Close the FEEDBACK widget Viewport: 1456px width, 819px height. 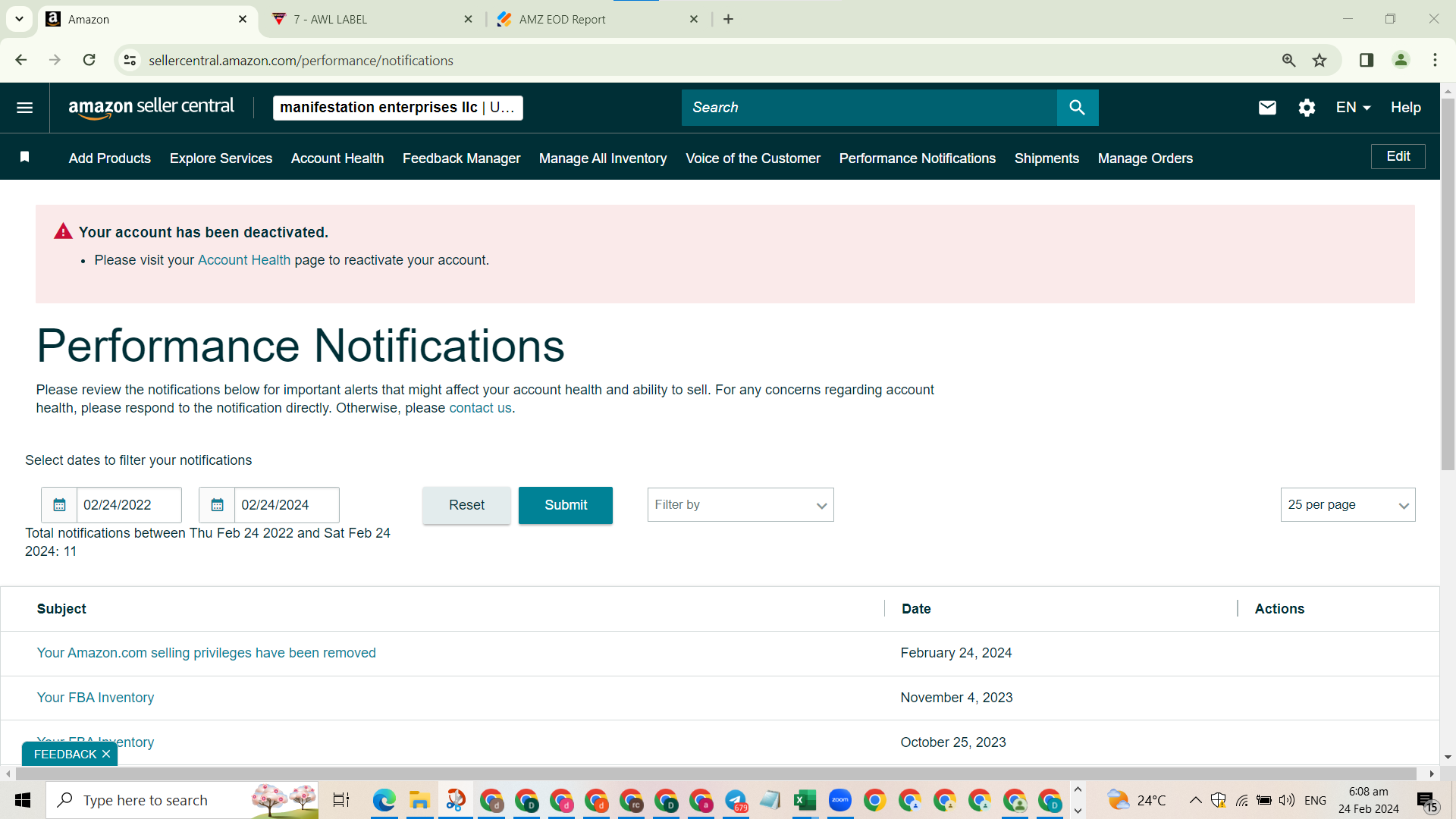click(x=106, y=754)
